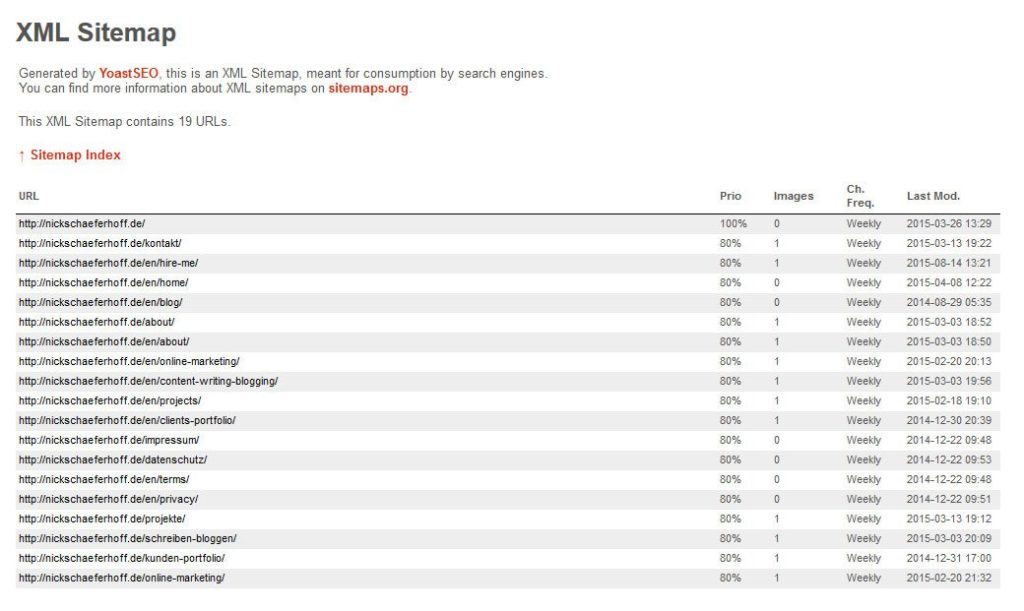Select the date 2015-03-03 19:56
The image size is (1024, 611).
(x=949, y=381)
